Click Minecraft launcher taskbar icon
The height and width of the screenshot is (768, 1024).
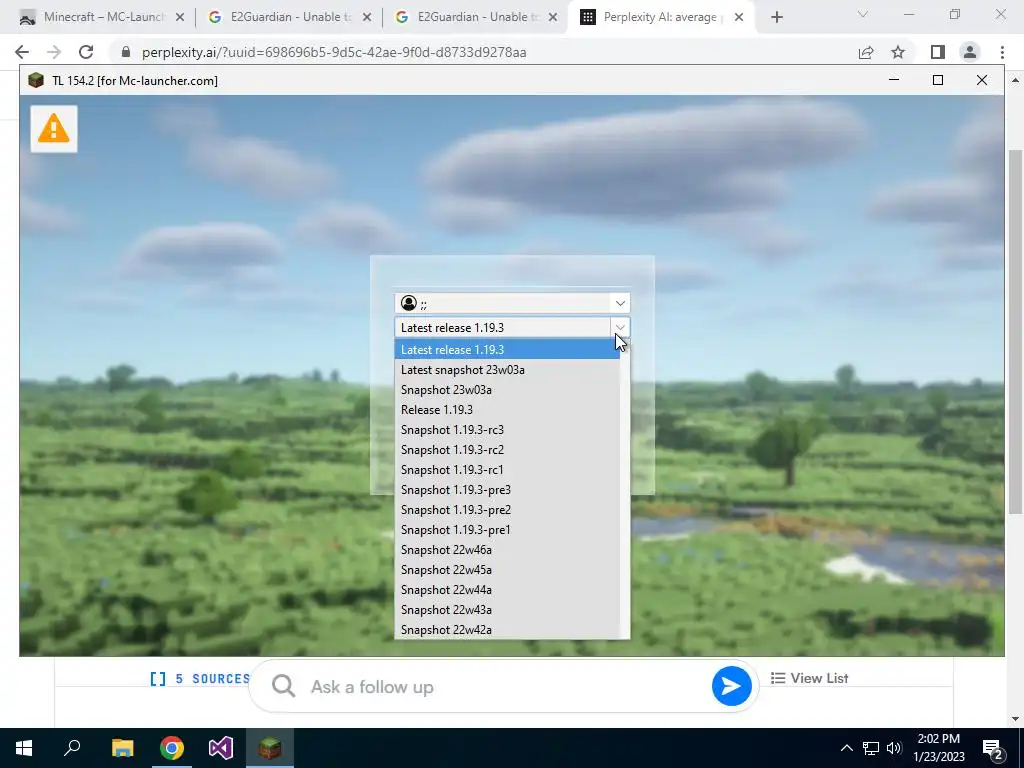tap(270, 748)
